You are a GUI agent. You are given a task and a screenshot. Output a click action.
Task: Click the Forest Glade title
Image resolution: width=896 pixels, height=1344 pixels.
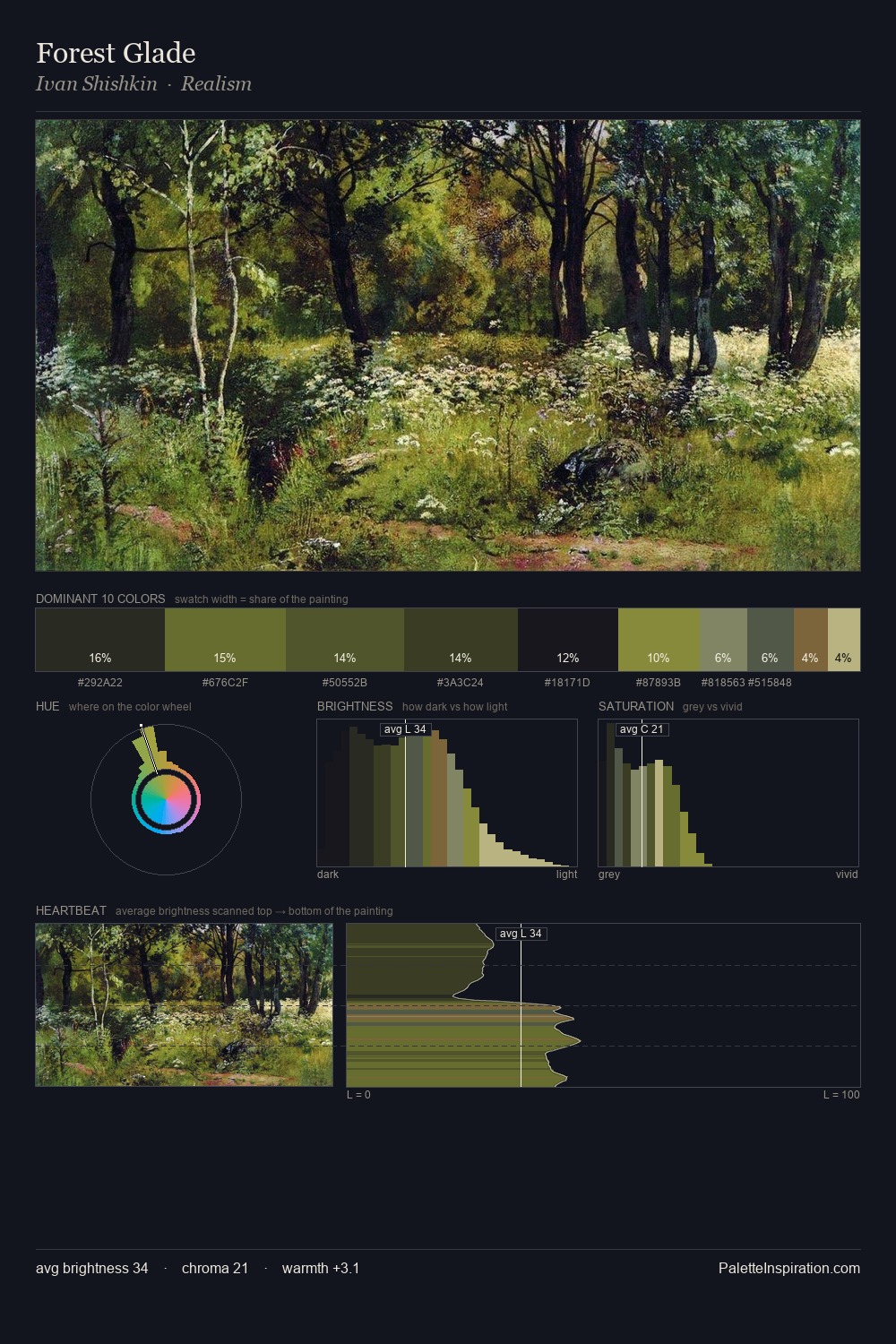(116, 53)
